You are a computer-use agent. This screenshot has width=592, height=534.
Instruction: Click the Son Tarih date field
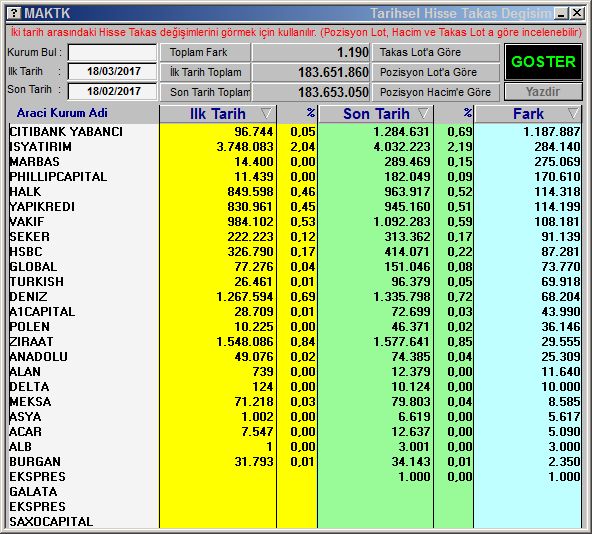(112, 91)
